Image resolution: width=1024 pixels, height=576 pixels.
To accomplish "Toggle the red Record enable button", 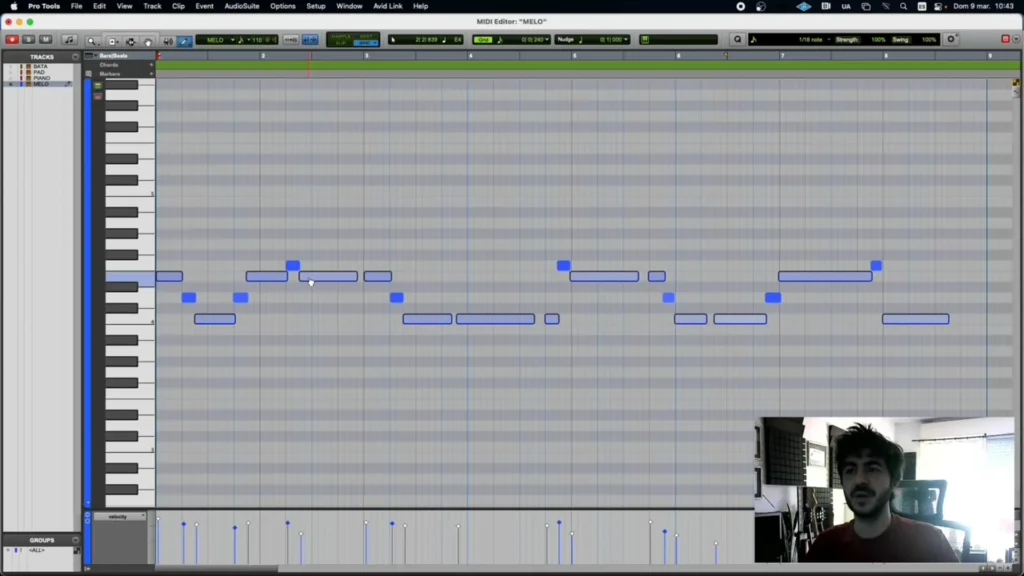I will pos(12,40).
